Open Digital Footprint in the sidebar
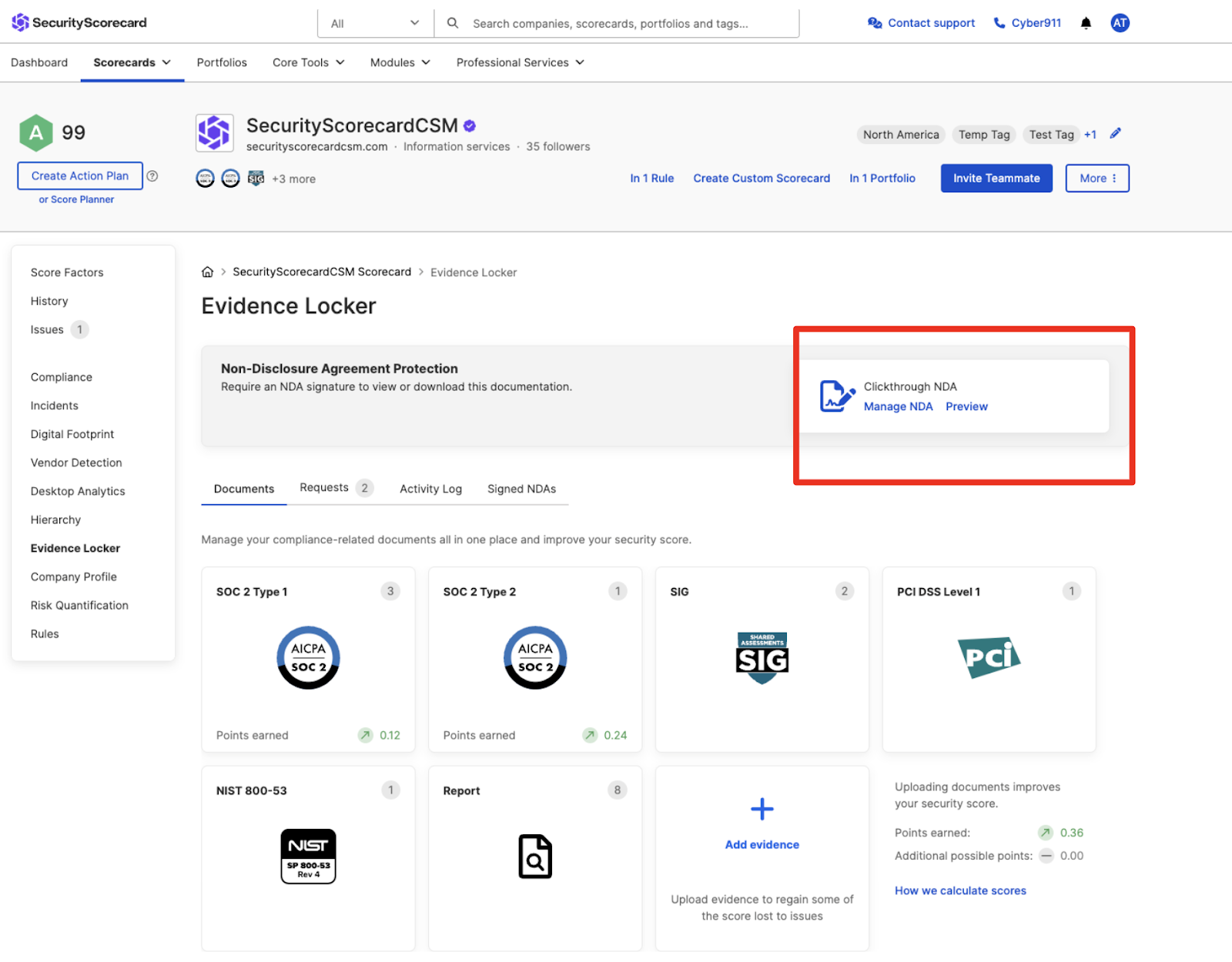The image size is (1232, 962). coord(72,434)
